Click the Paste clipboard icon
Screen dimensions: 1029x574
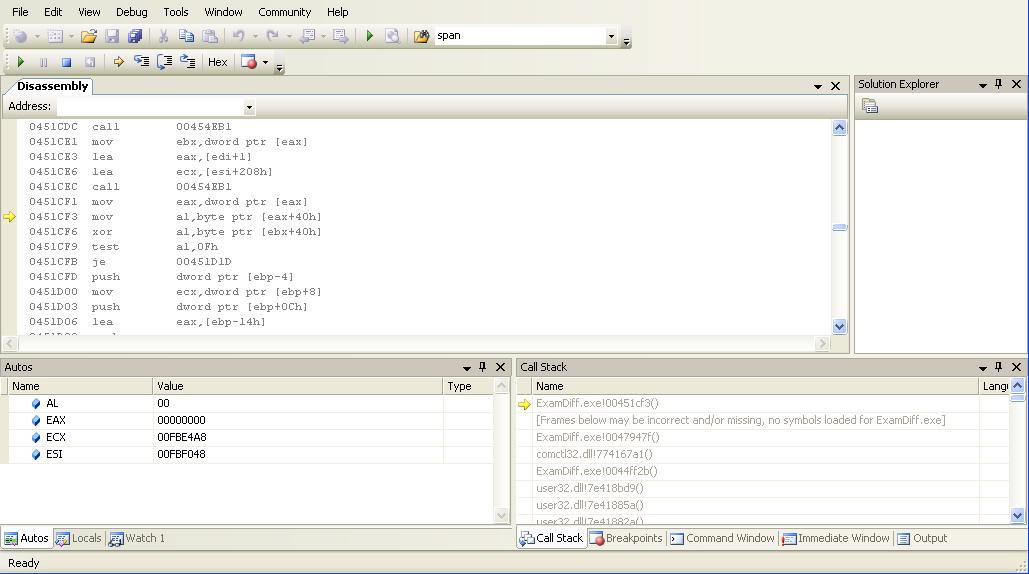click(210, 36)
